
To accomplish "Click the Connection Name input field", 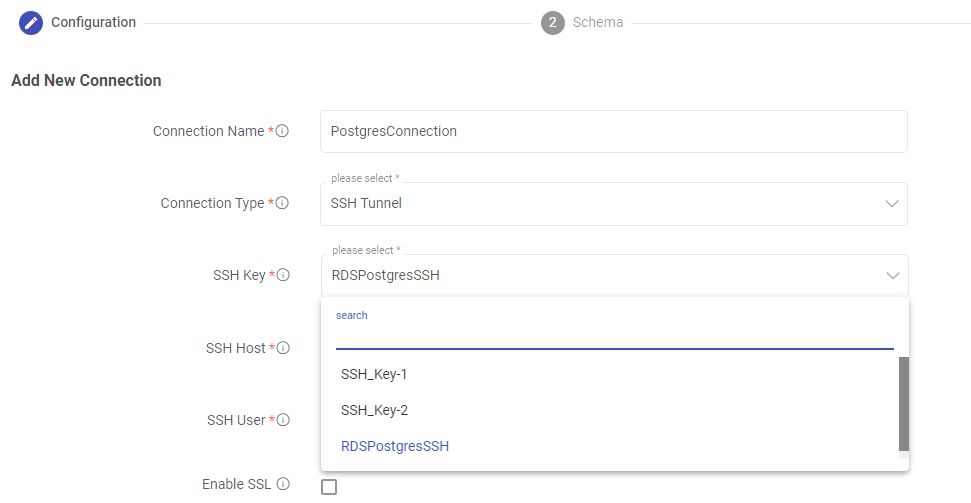I will 614,131.
